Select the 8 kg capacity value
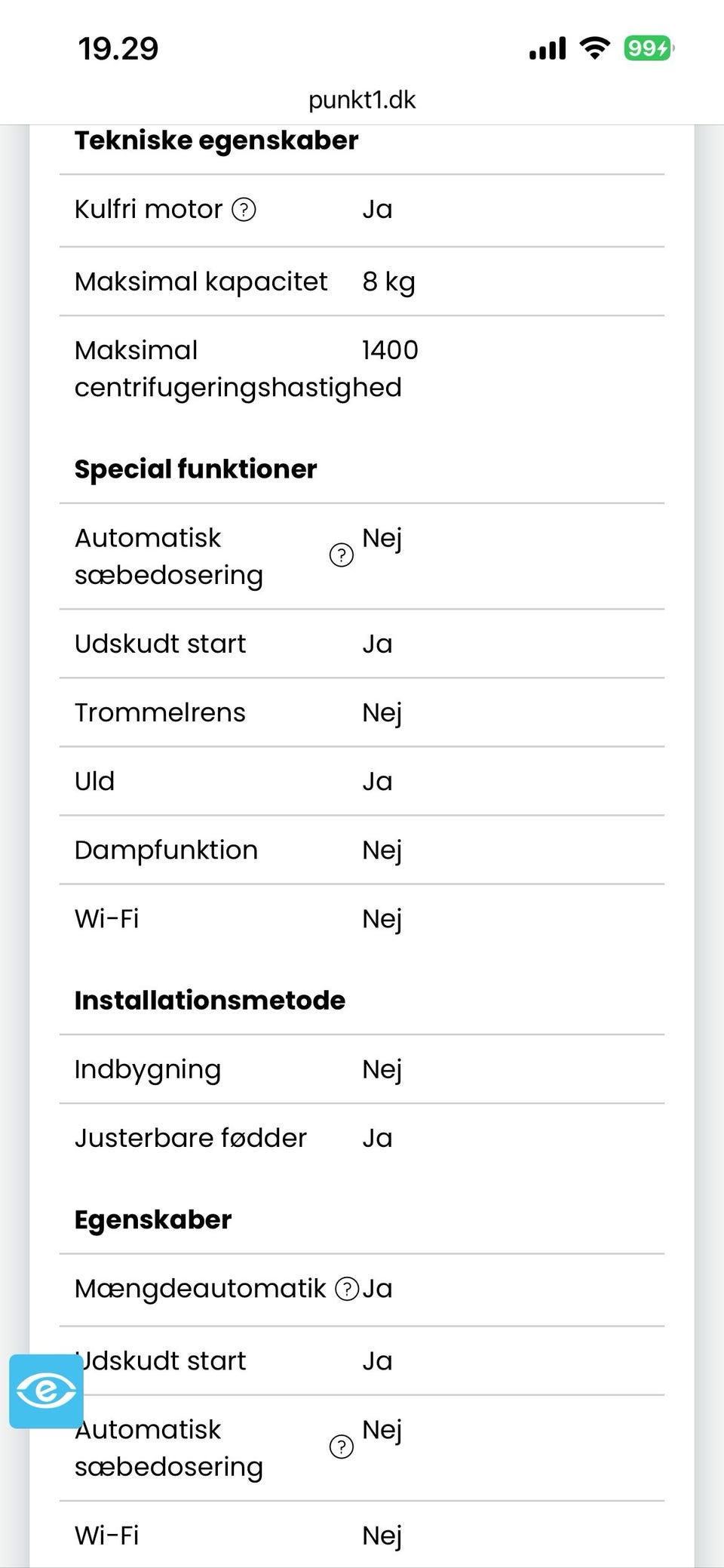The width and height of the screenshot is (724, 1568). click(388, 281)
